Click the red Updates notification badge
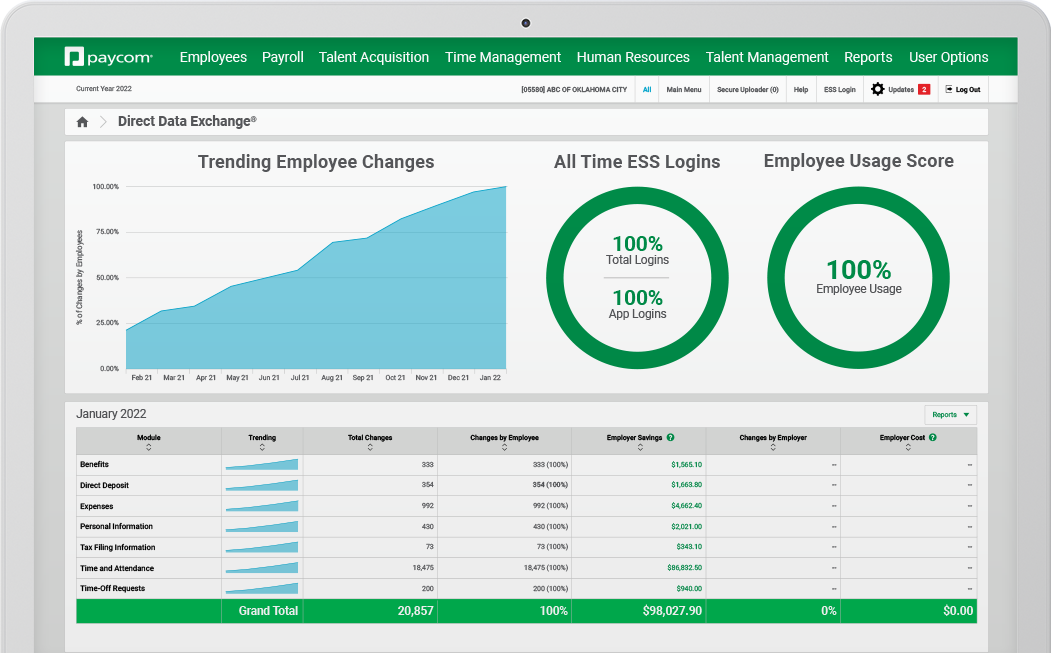 (x=924, y=89)
